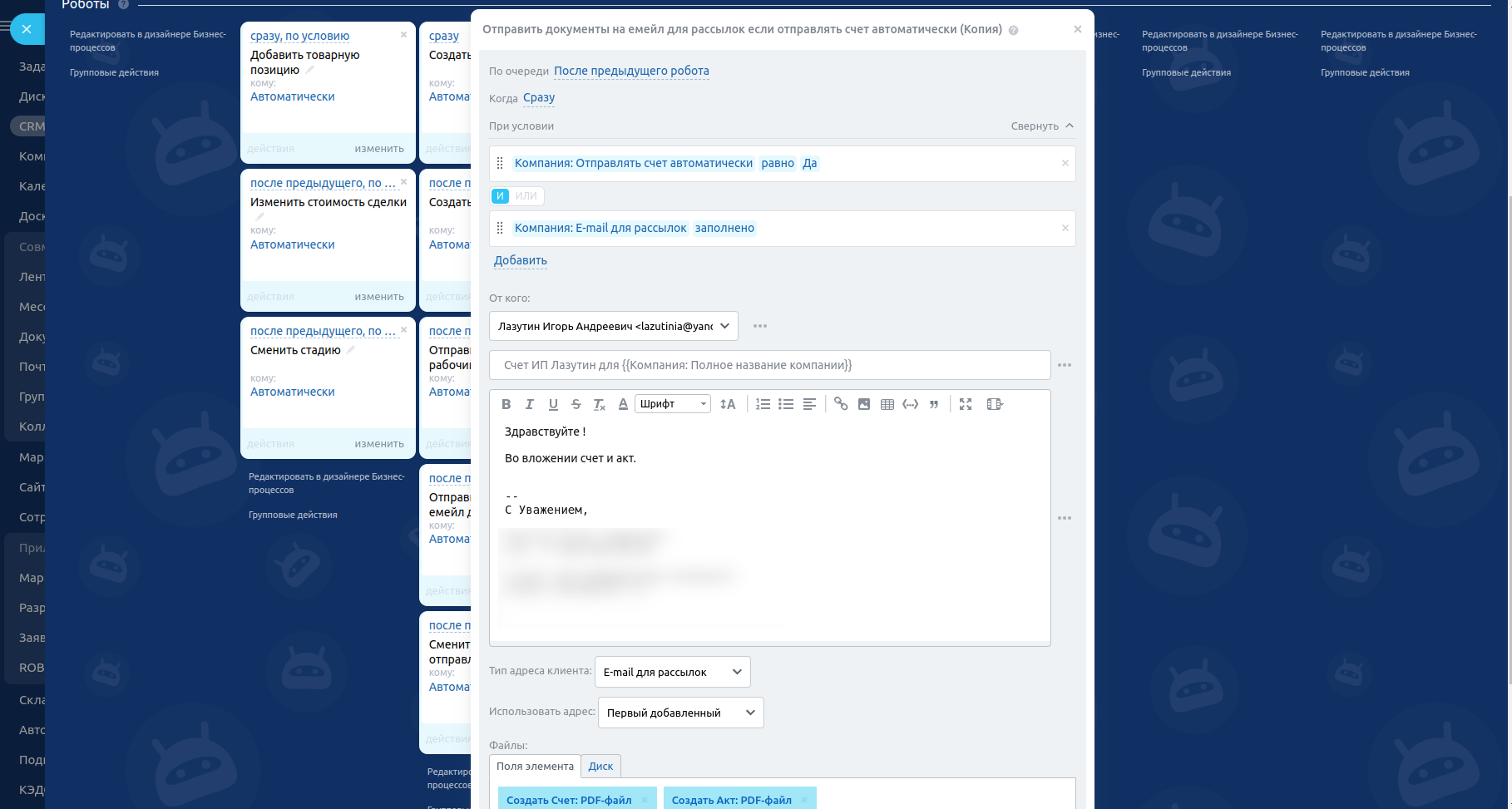This screenshot has height=809, width=1512.
Task: Switch to the Поля элемента files tab
Action: (535, 767)
